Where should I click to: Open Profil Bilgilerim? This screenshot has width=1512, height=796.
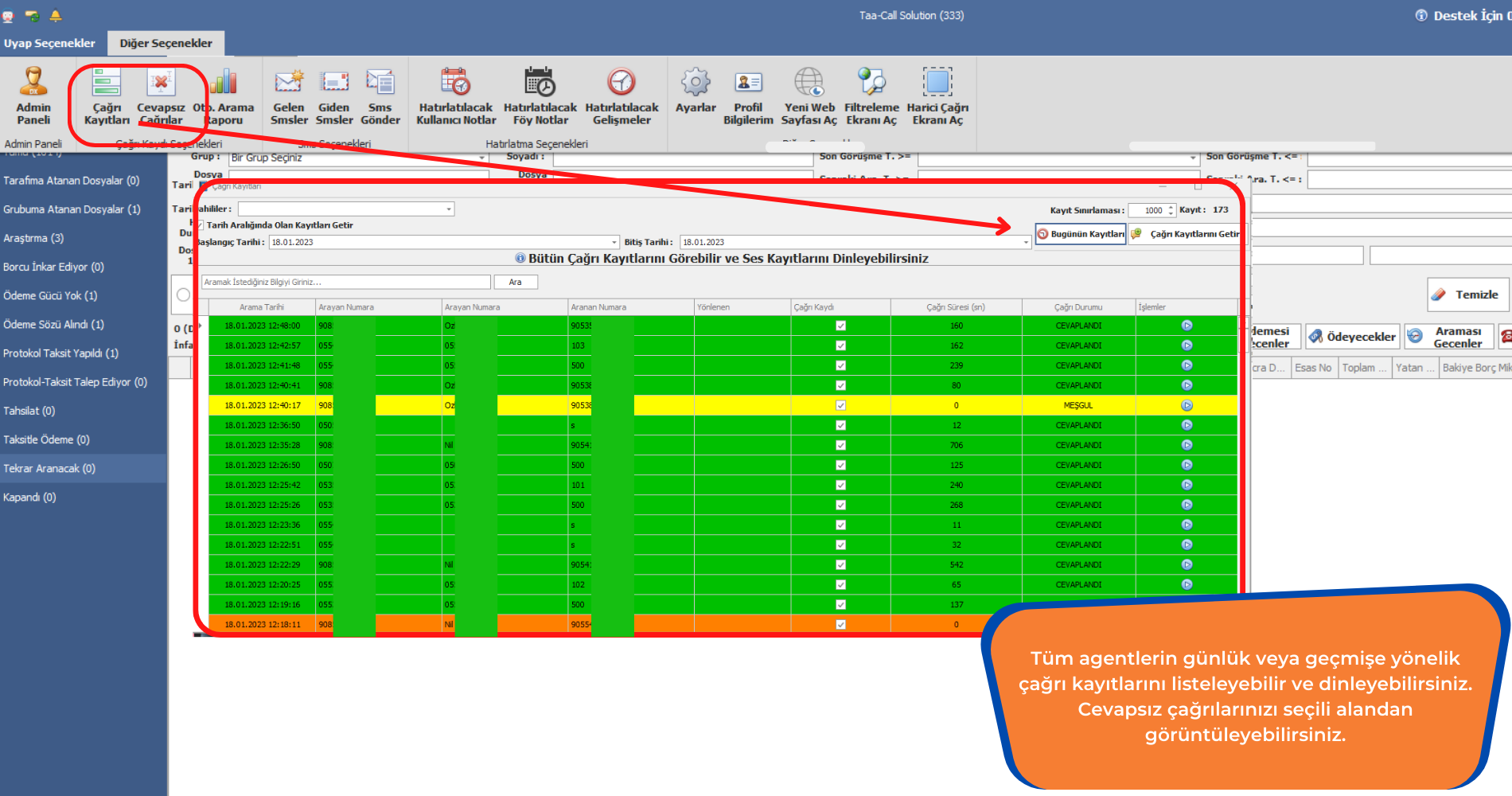click(x=748, y=96)
